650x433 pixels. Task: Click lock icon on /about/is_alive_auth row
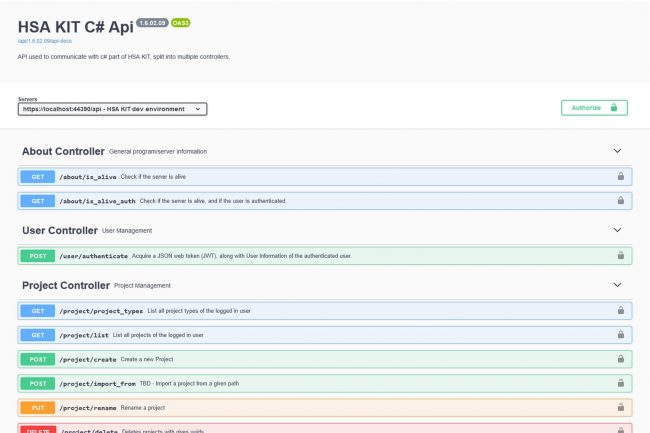click(x=621, y=201)
